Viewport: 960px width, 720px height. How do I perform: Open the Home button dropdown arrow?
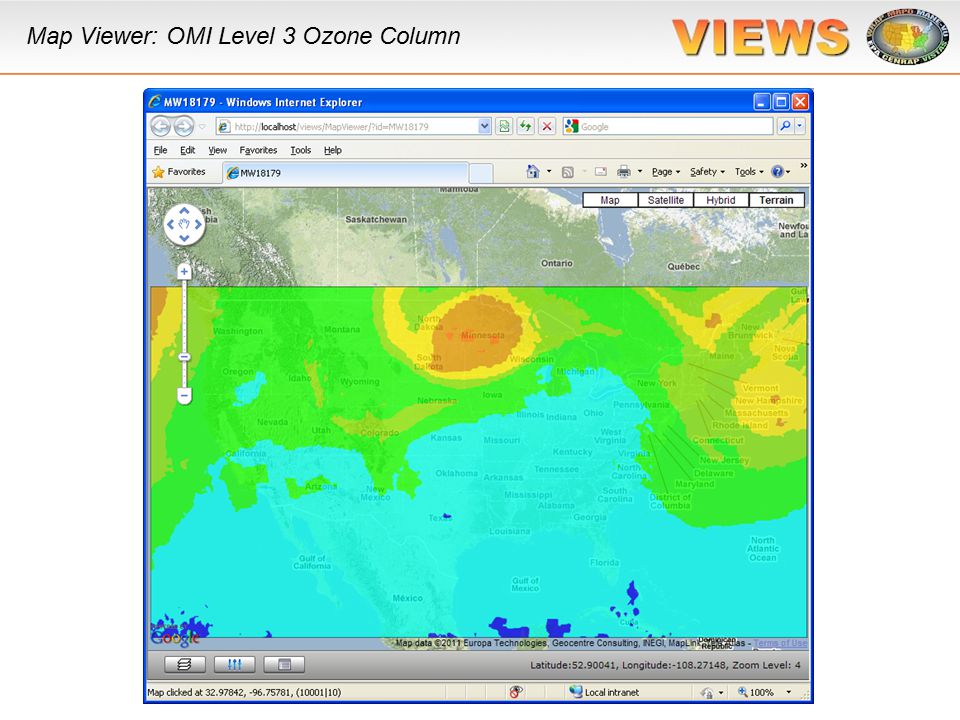(x=549, y=172)
